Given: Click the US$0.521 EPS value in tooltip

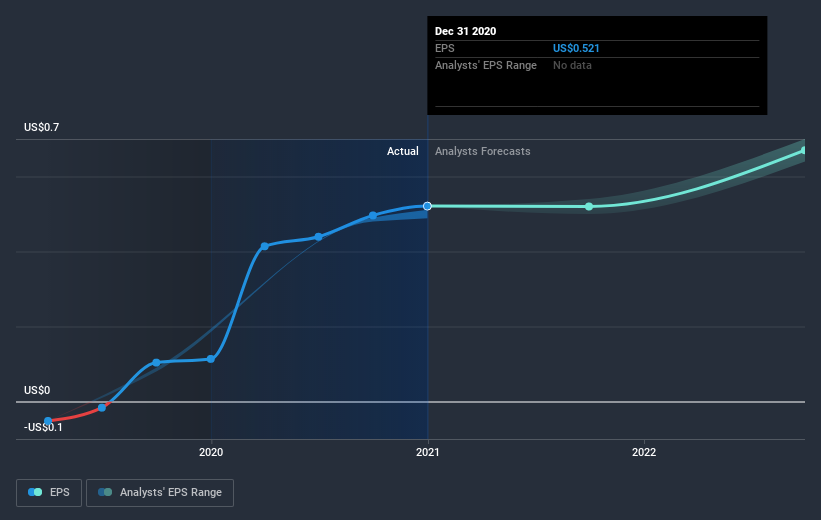Looking at the screenshot, I should coord(576,48).
